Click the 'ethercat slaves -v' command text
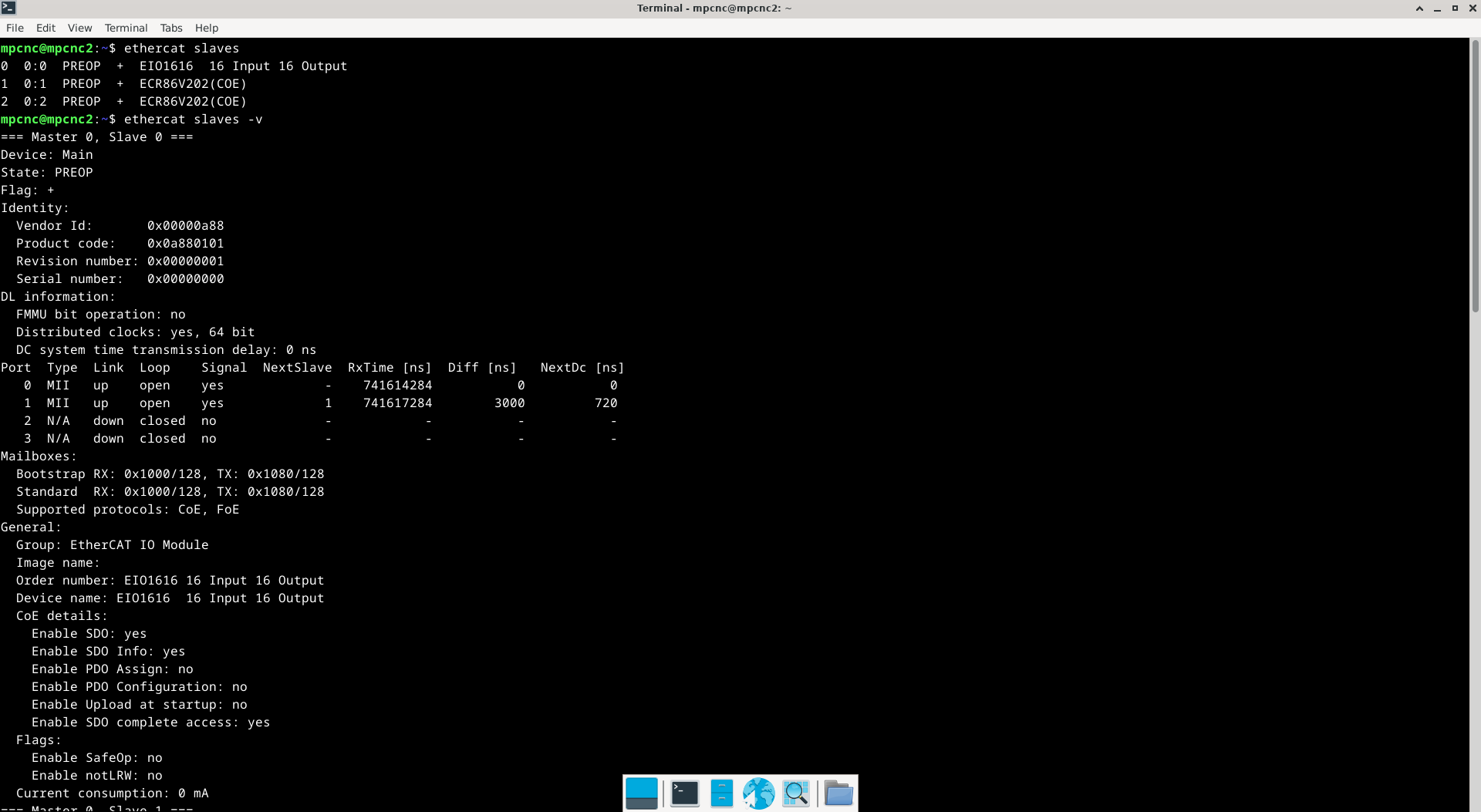This screenshot has height=812, width=1481. tap(193, 120)
